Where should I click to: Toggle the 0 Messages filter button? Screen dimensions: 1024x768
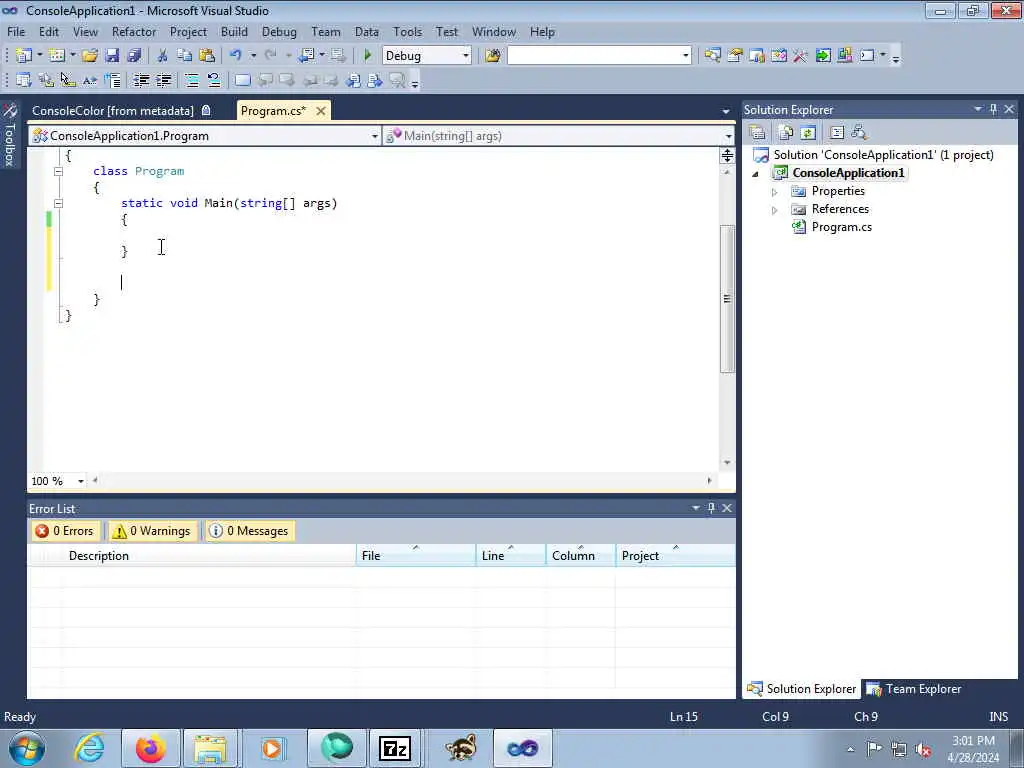point(249,531)
